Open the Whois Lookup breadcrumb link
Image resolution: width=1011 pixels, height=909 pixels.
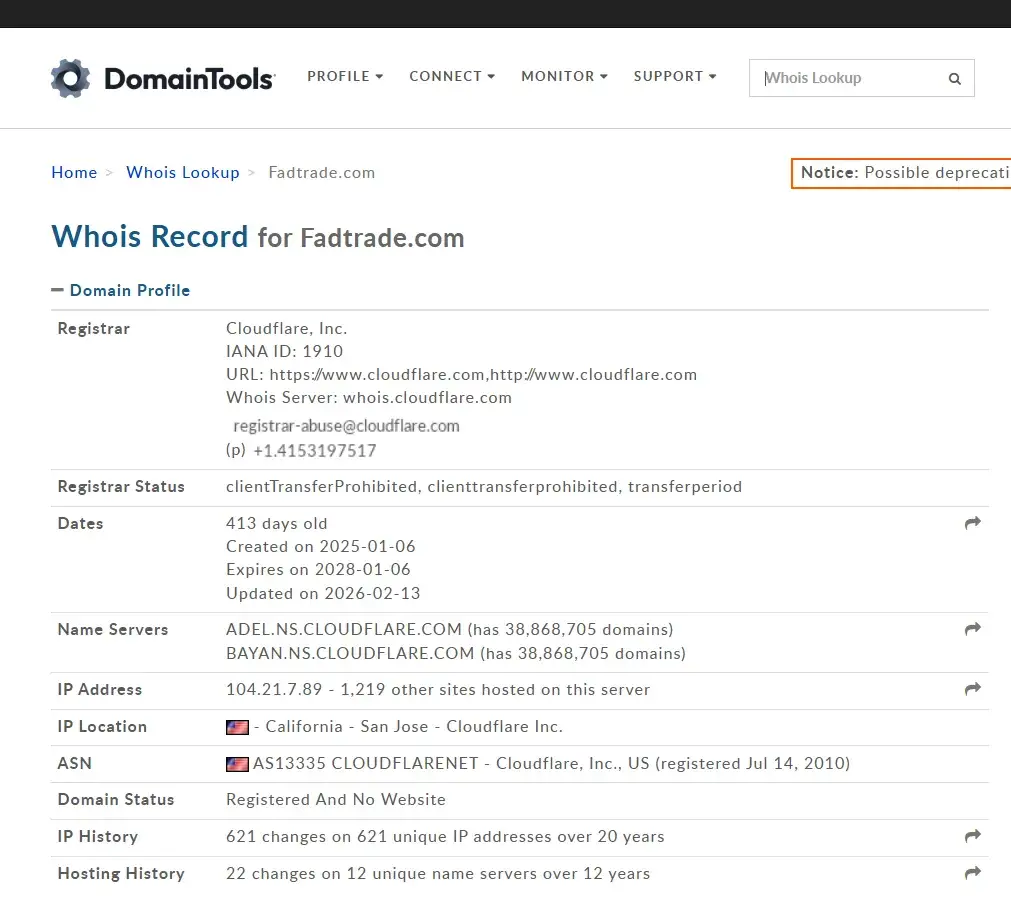pos(182,173)
